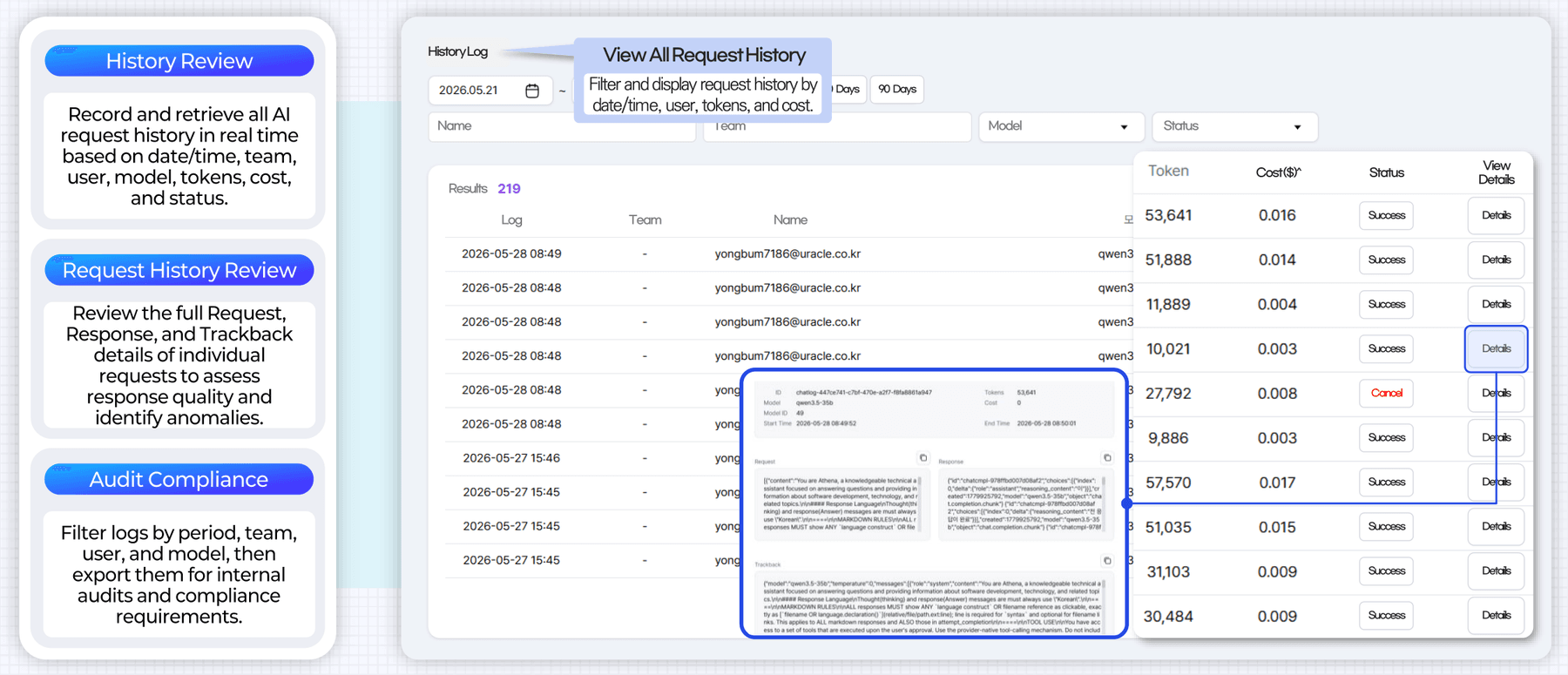Select the Audit Compliance heading pill
The image size is (1568, 675).
click(179, 479)
